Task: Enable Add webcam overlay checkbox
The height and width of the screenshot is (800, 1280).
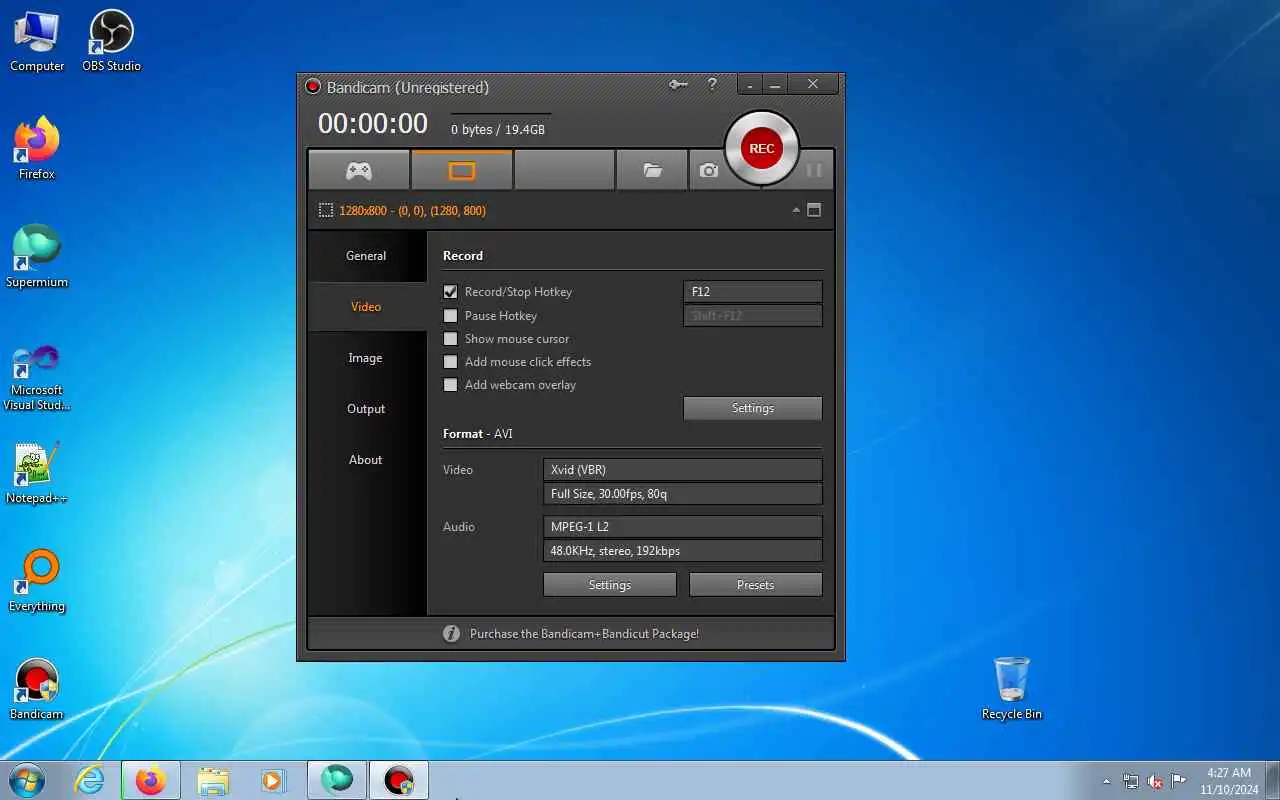Action: [450, 384]
